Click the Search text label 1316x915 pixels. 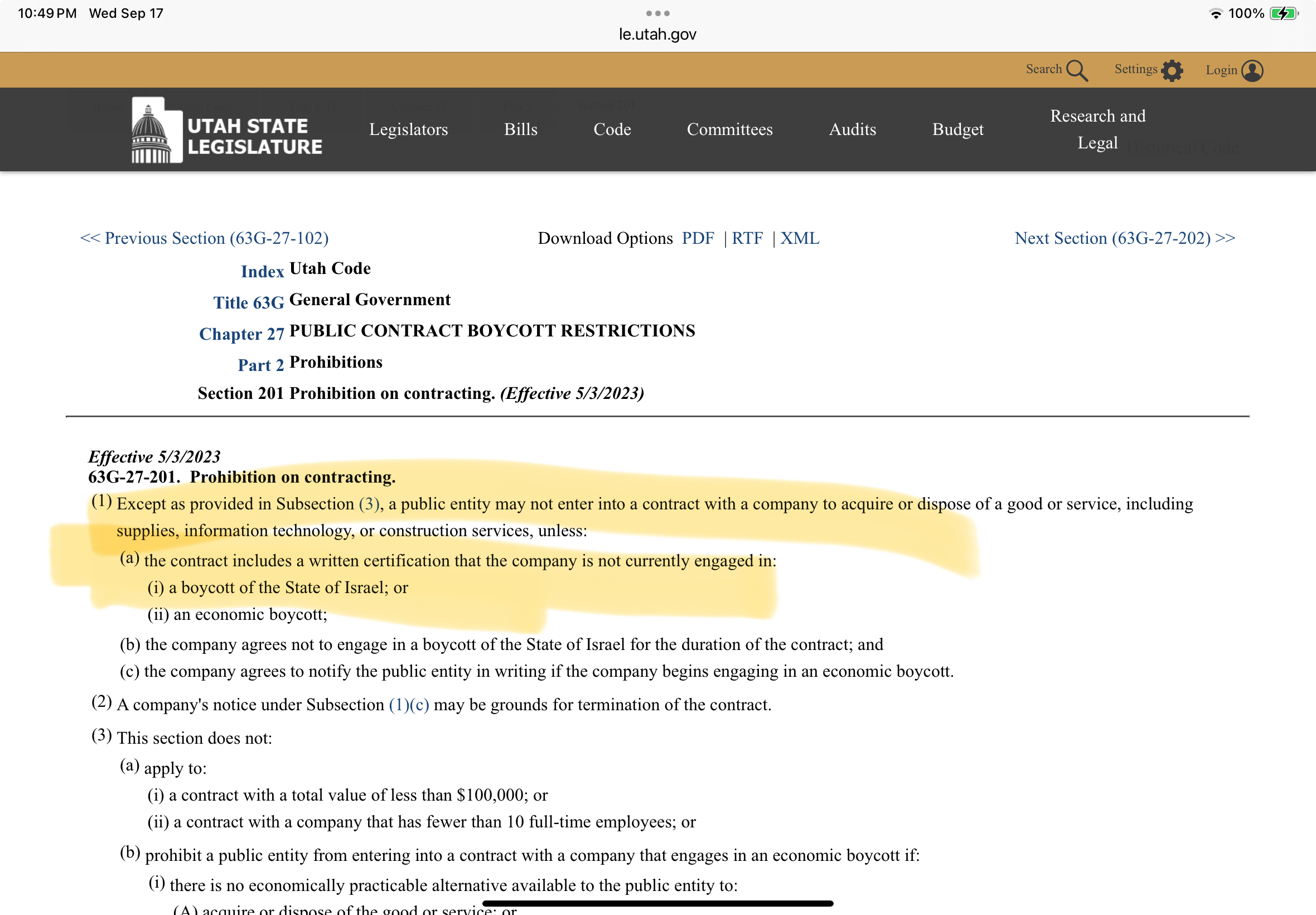click(x=1043, y=69)
